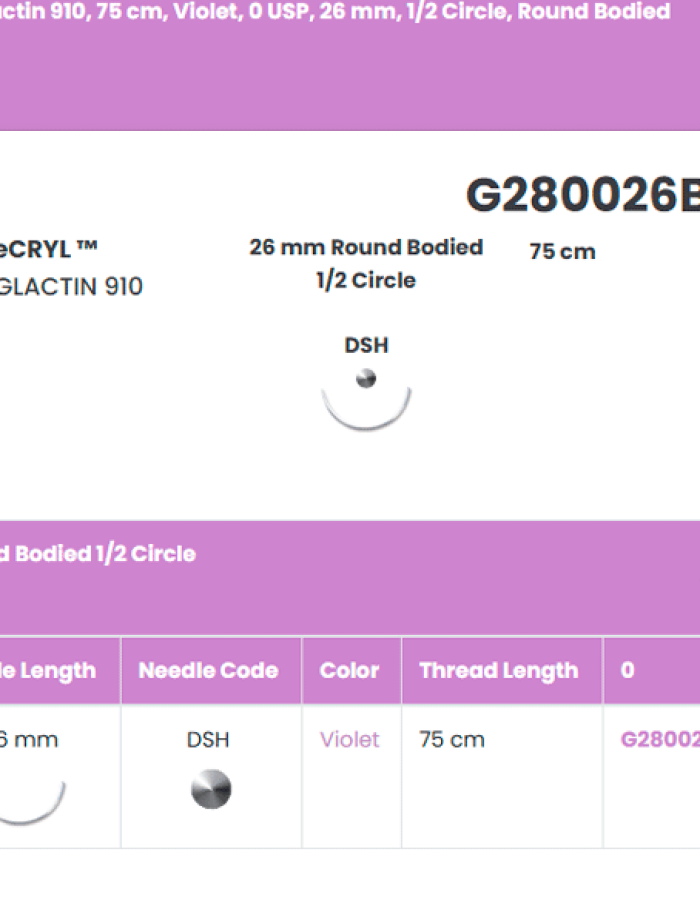Open the Violet color link in the table
The width and height of the screenshot is (700, 900).
(349, 739)
